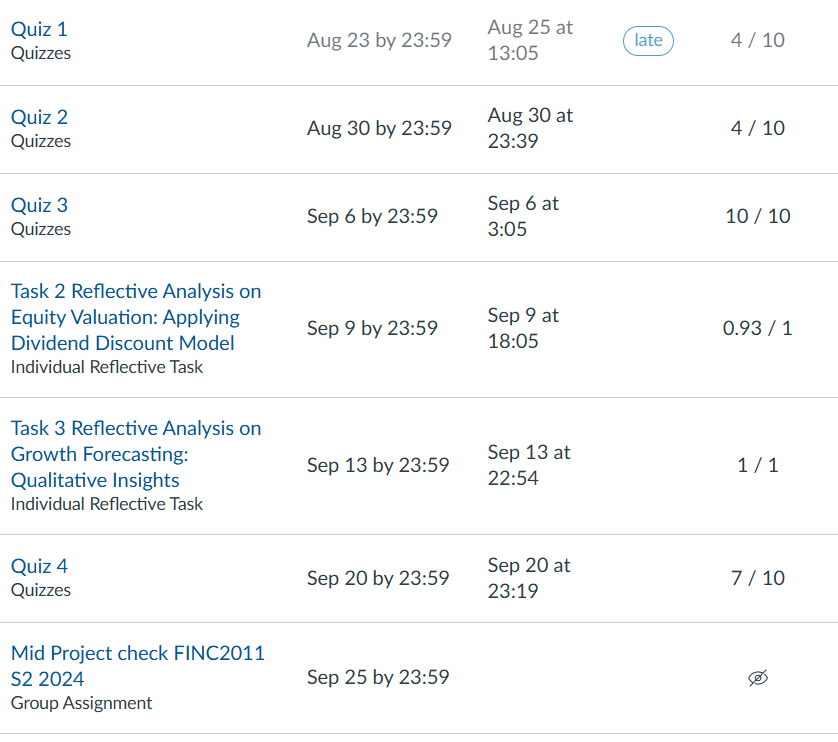838x742 pixels.
Task: Open the Quiz 4 assignment link
Action: click(x=39, y=566)
